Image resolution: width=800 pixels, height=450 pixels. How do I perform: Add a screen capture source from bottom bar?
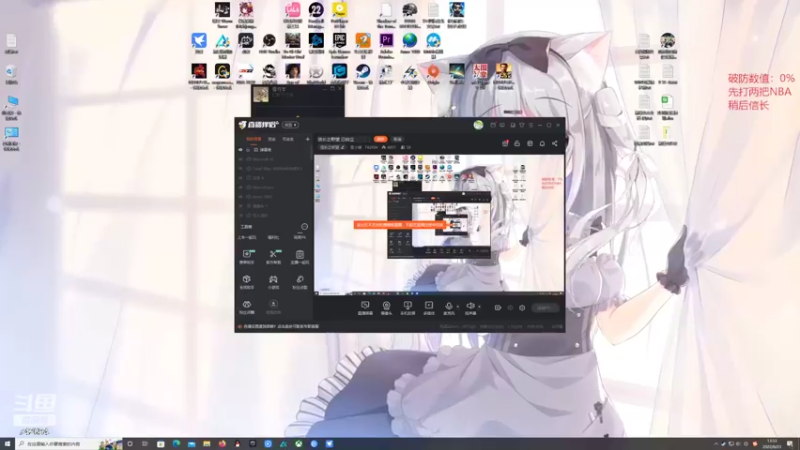click(365, 308)
